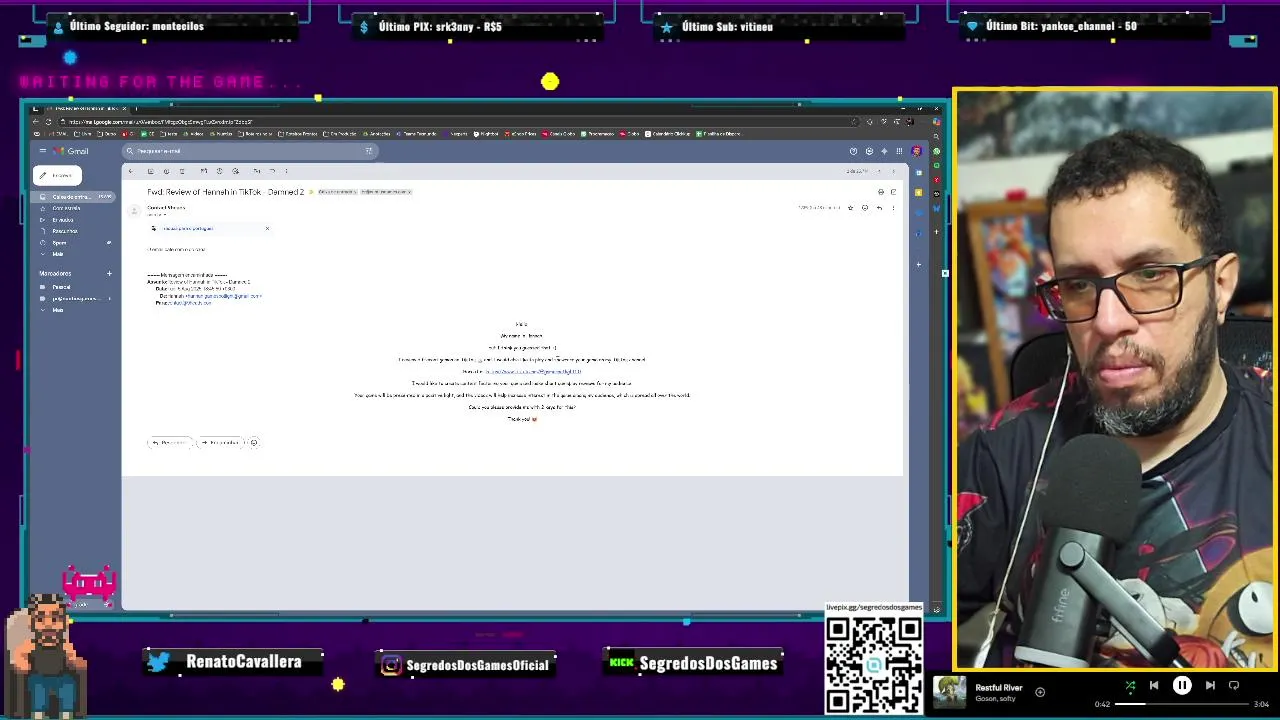Viewport: 1280px width, 720px height.
Task: Open Move to folder icon
Action: point(256,171)
